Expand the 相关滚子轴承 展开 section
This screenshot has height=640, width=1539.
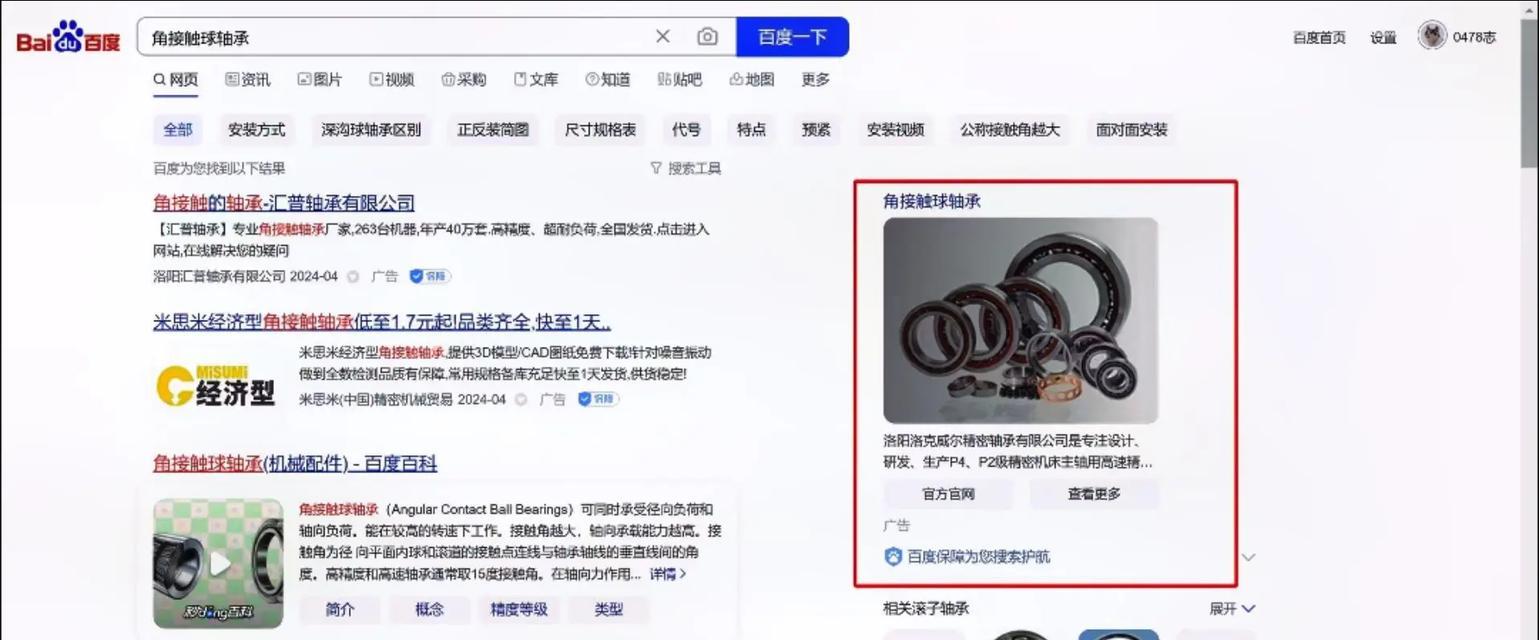(1232, 608)
